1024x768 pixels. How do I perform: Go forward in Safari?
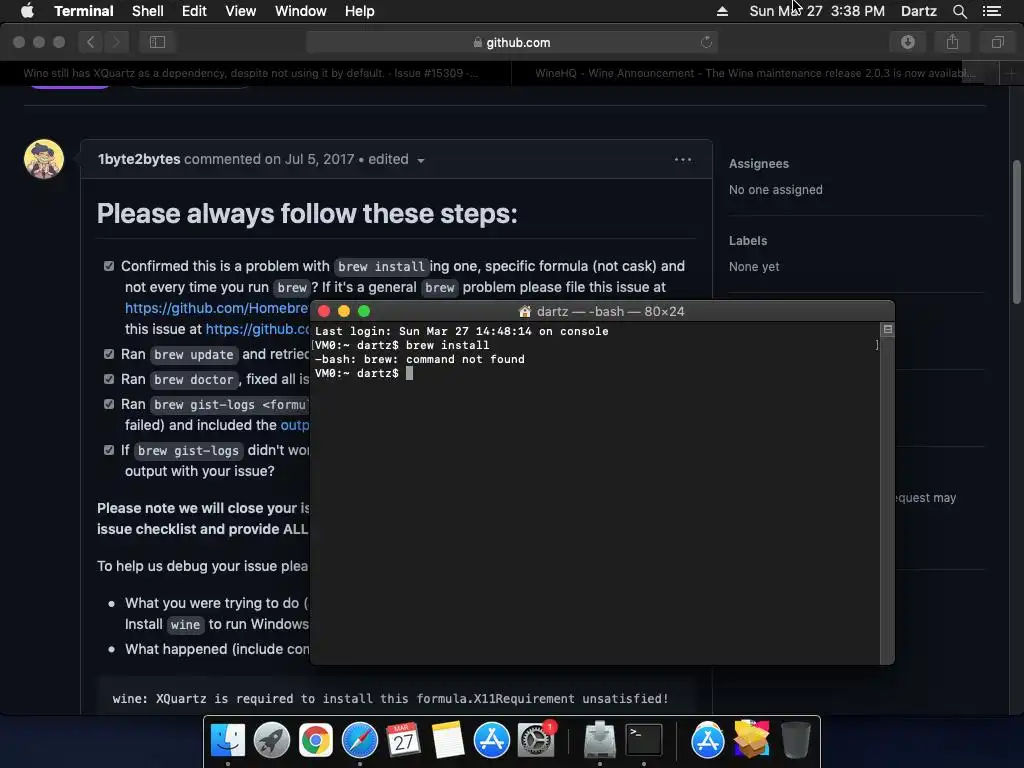(x=116, y=42)
